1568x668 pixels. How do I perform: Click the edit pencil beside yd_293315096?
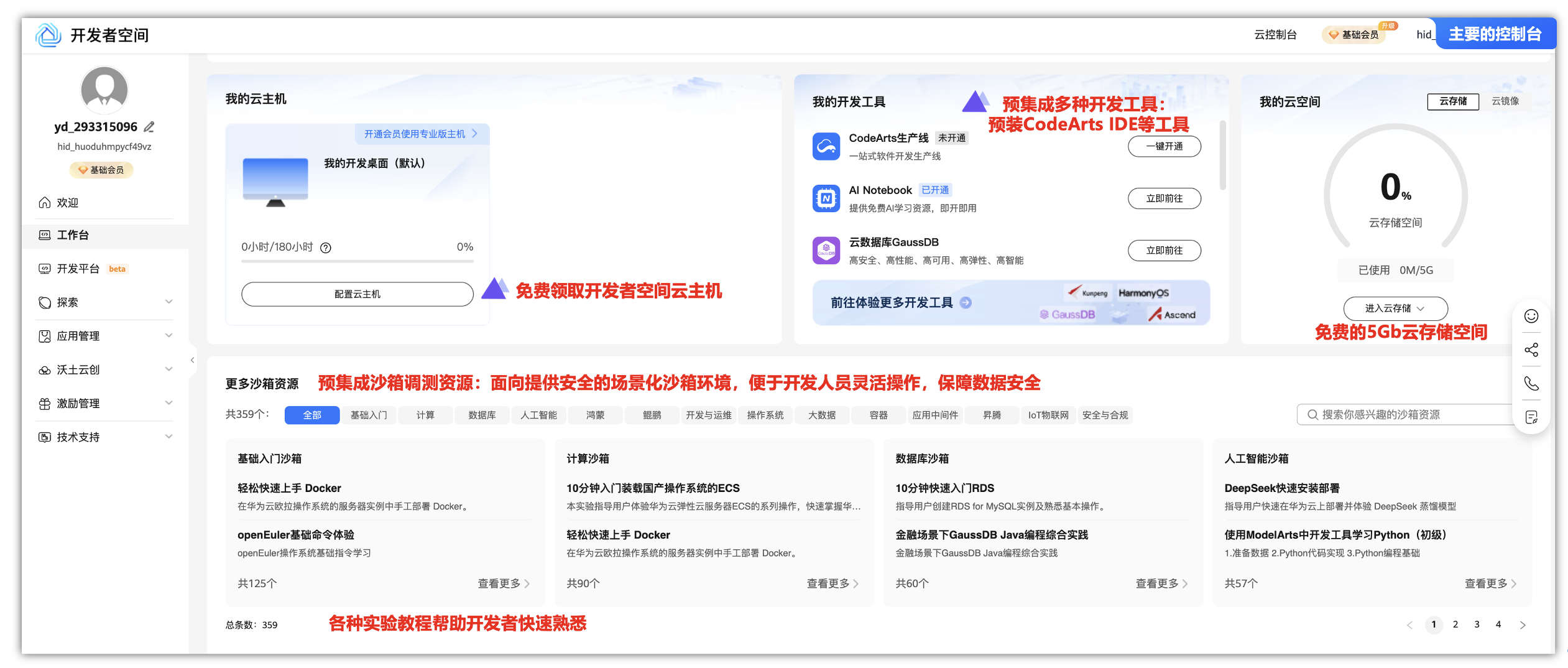point(149,127)
